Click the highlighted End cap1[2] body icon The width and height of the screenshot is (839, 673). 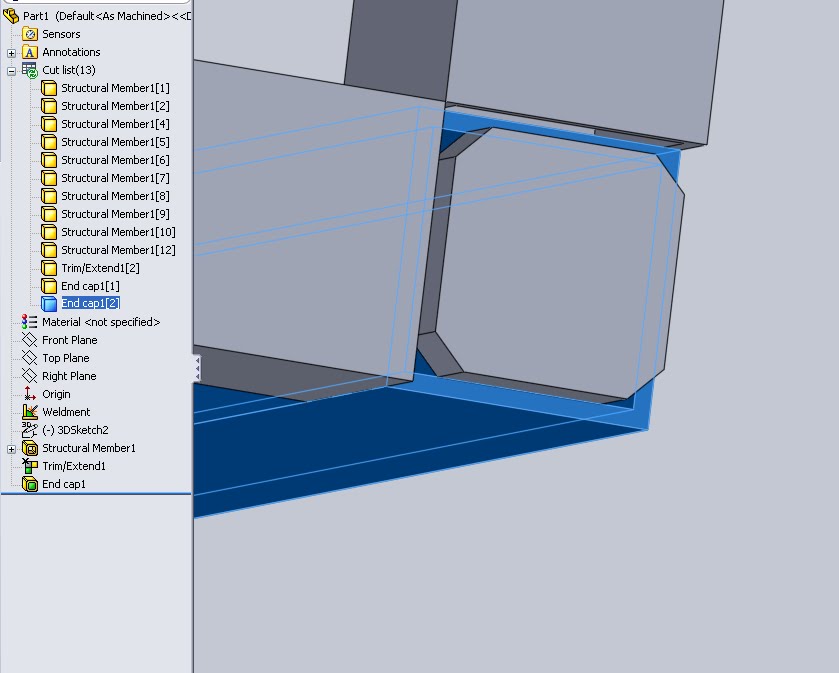click(x=49, y=304)
